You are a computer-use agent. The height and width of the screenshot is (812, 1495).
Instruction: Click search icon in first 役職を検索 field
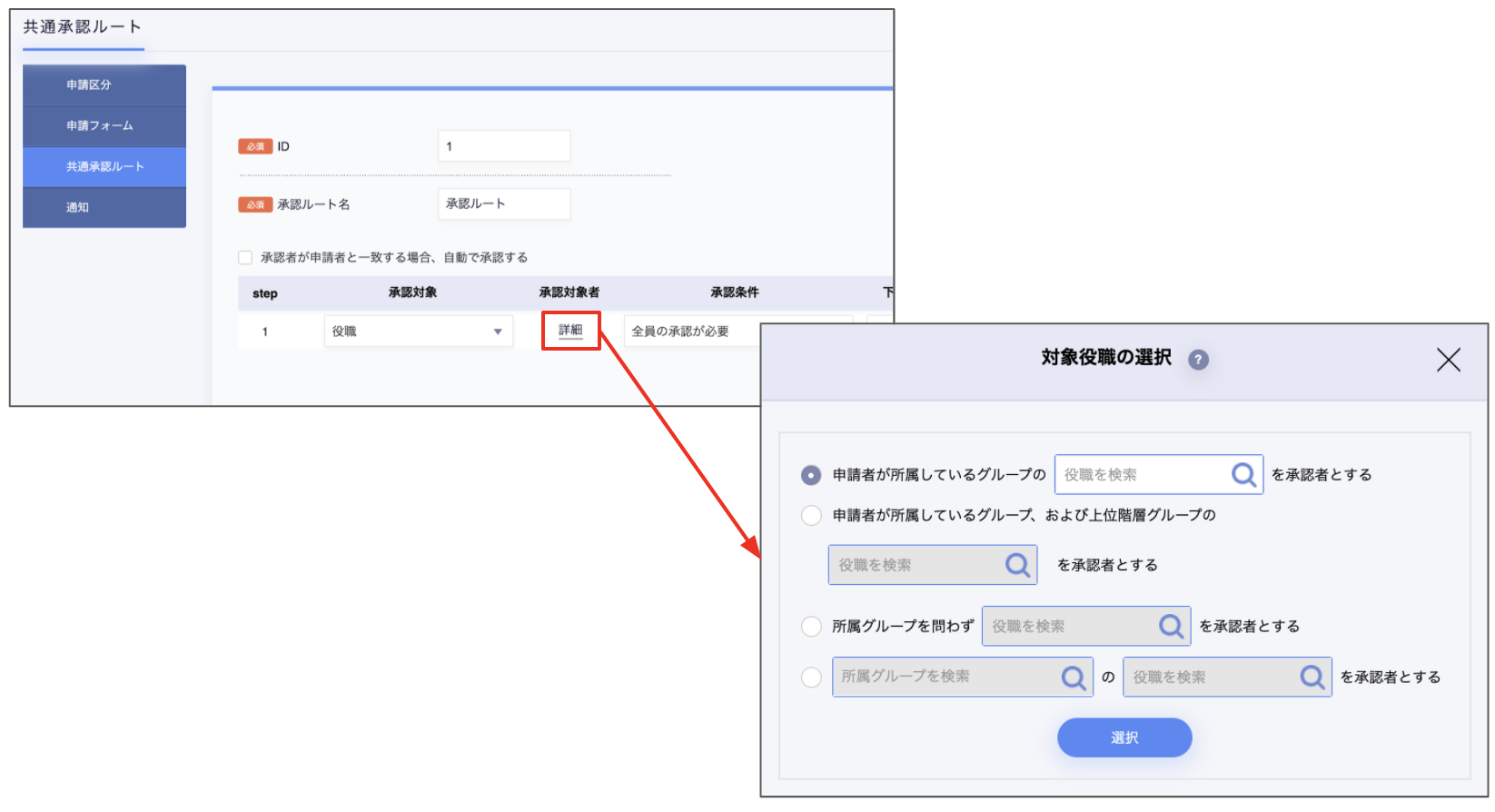pyautogui.click(x=1243, y=474)
